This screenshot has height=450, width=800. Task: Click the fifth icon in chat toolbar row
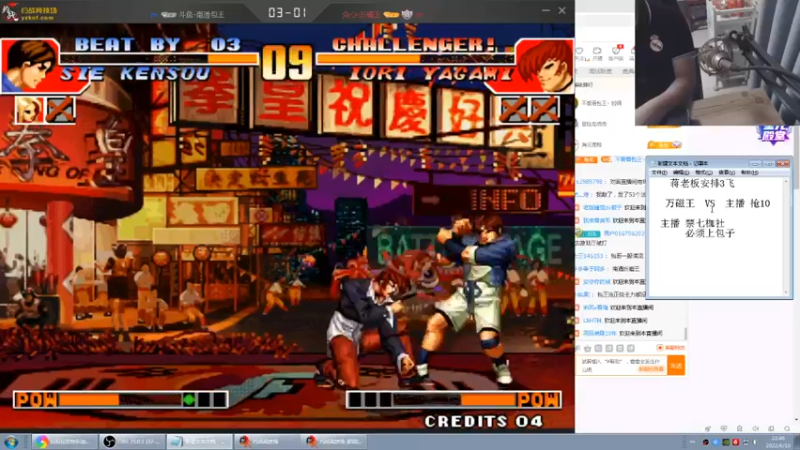click(631, 348)
